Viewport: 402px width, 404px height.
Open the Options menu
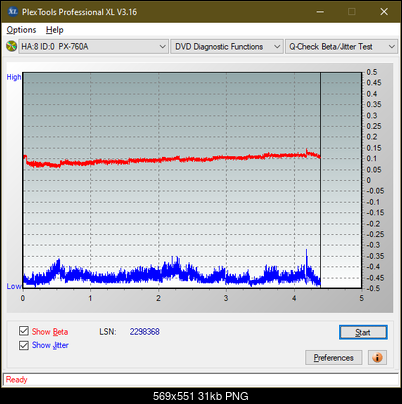click(21, 30)
